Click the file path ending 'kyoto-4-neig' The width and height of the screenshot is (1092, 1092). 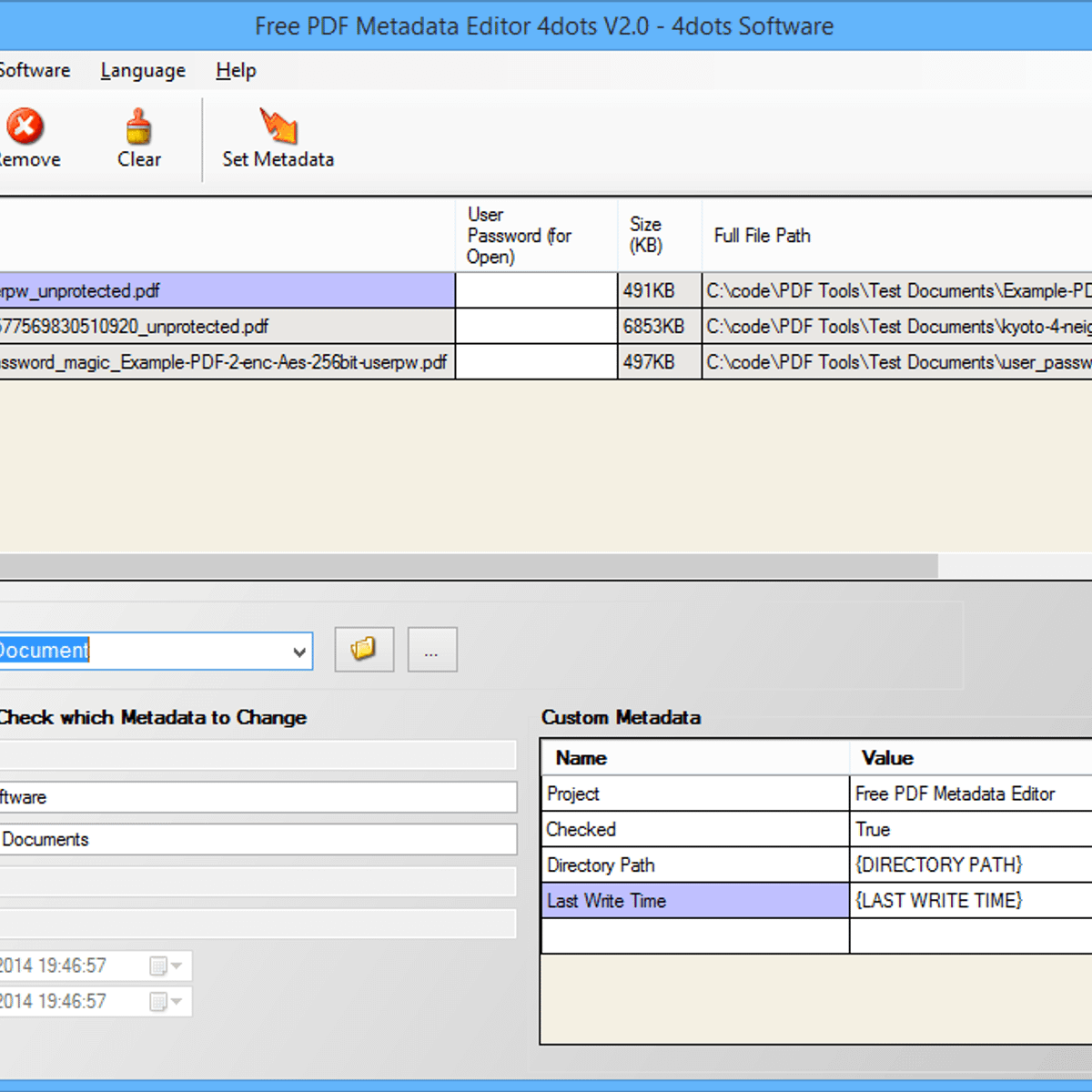[x=897, y=327]
